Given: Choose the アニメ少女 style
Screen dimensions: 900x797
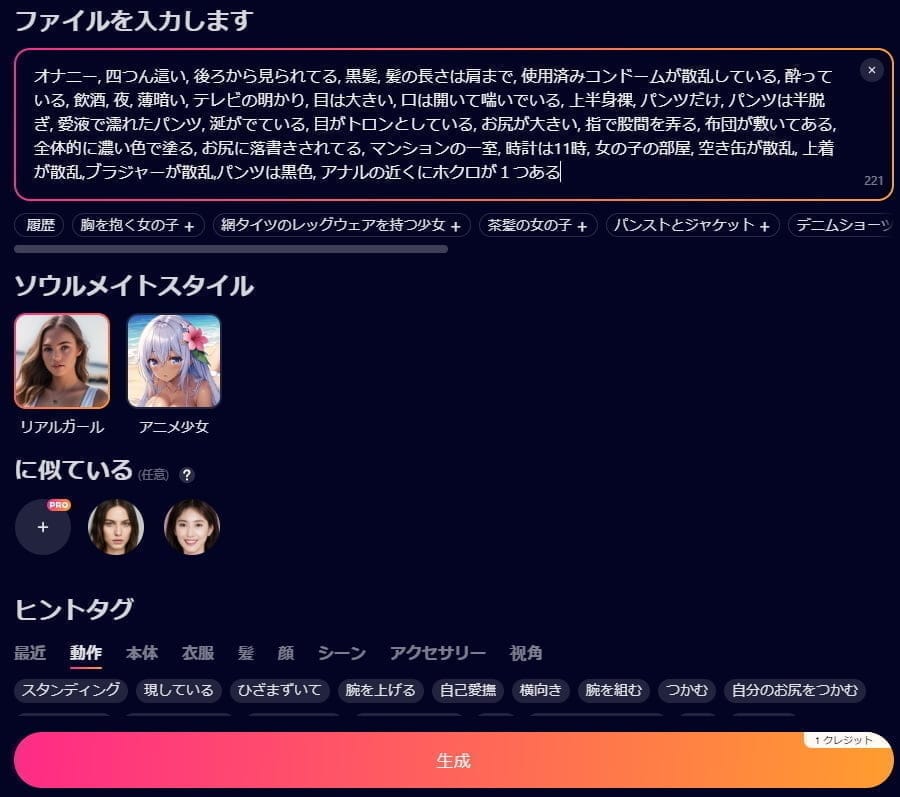Looking at the screenshot, I should (174, 361).
